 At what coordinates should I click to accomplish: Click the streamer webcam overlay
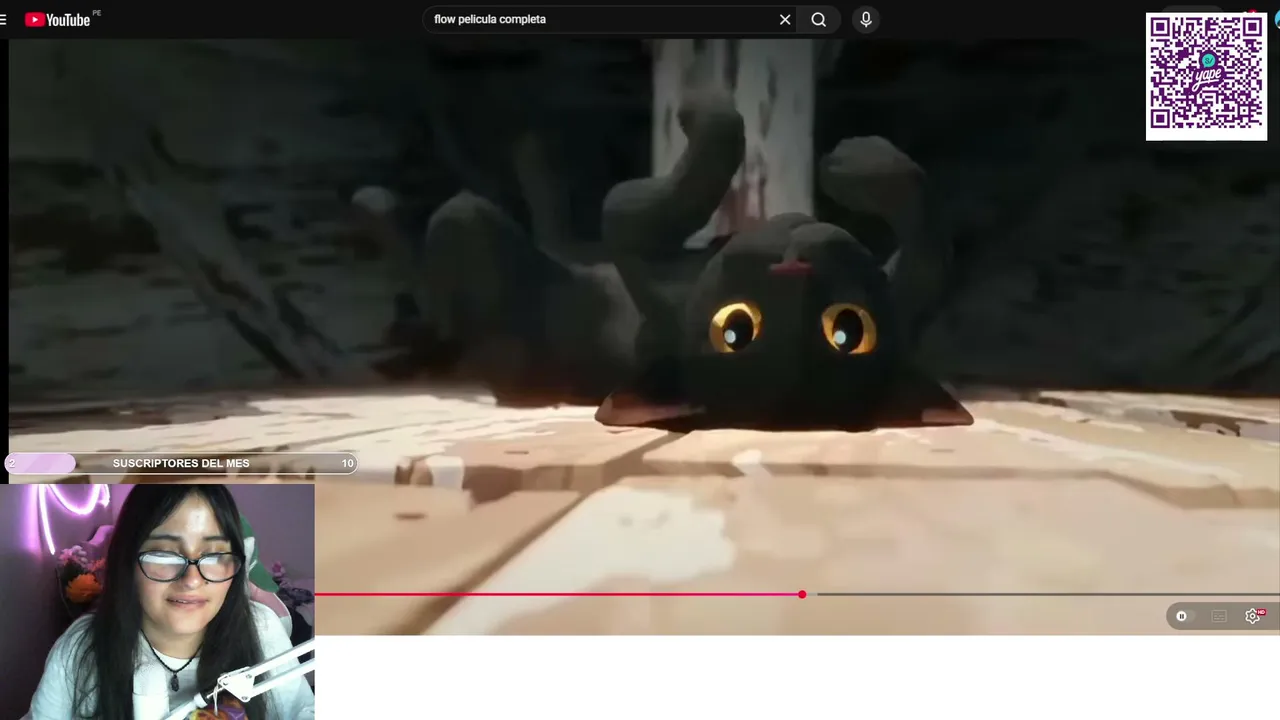(x=157, y=602)
